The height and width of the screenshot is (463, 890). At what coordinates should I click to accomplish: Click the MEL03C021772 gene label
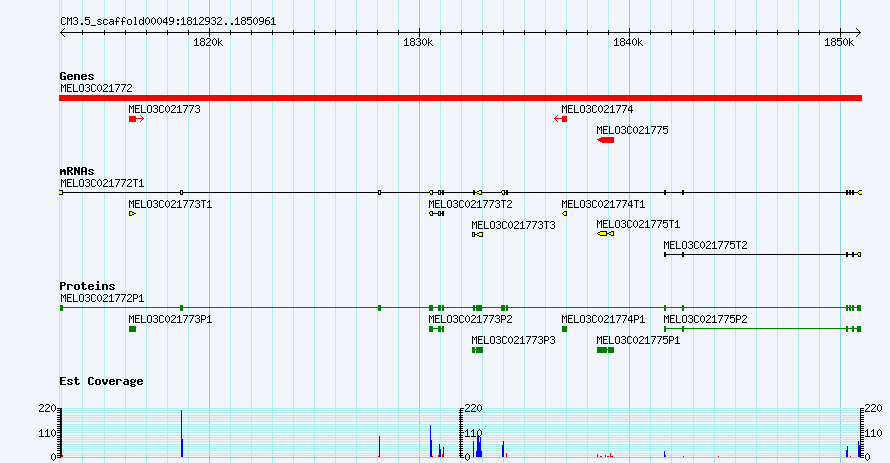tap(96, 89)
